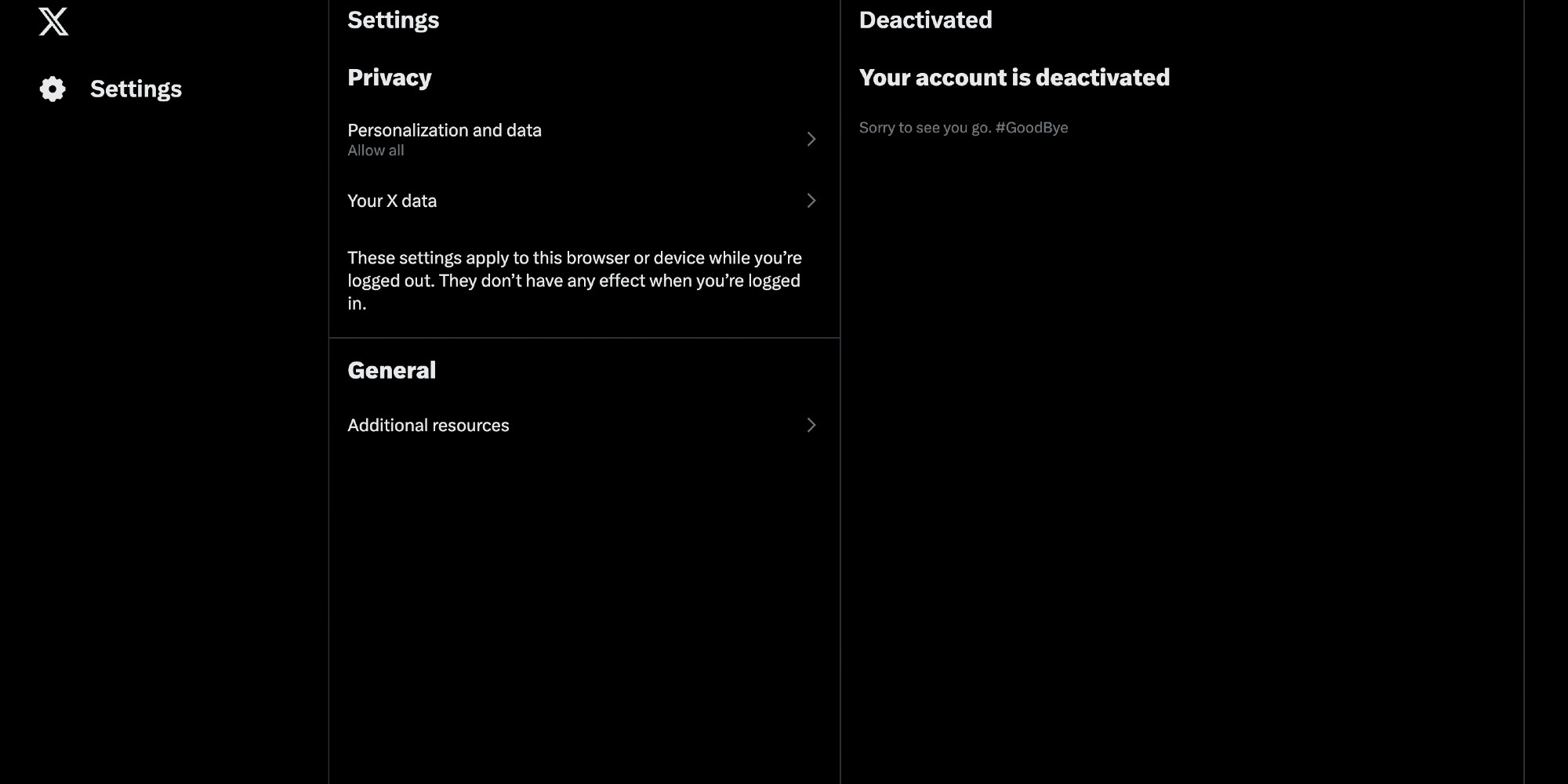Open the Your X data row
Image resolution: width=1568 pixels, height=784 pixels.
(584, 201)
